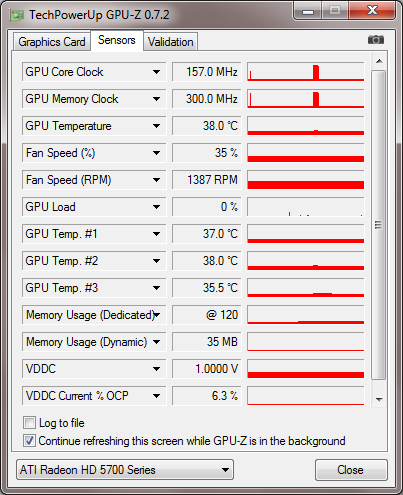This screenshot has width=403, height=495.
Task: Expand the GPU Load sensor options
Action: [x=156, y=207]
